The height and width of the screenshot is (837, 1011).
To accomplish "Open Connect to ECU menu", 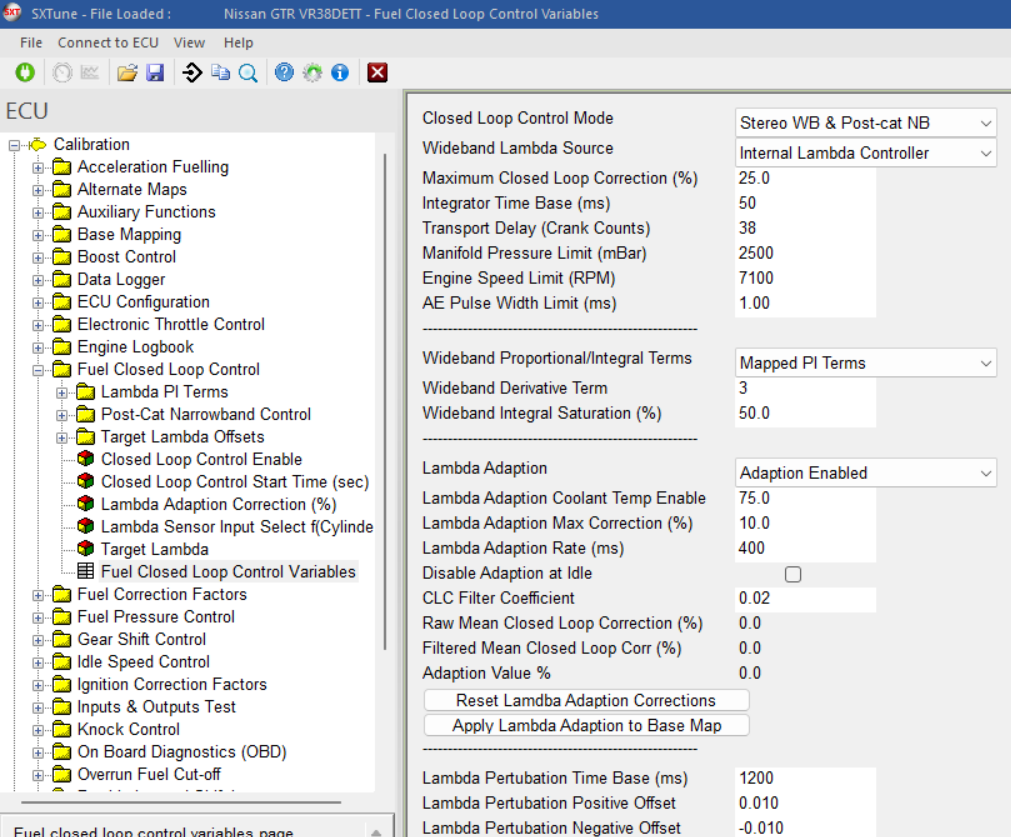I will (108, 43).
